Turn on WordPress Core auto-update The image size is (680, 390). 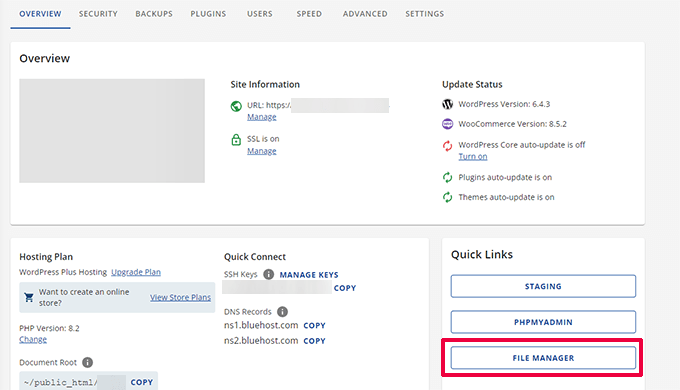click(x=473, y=157)
